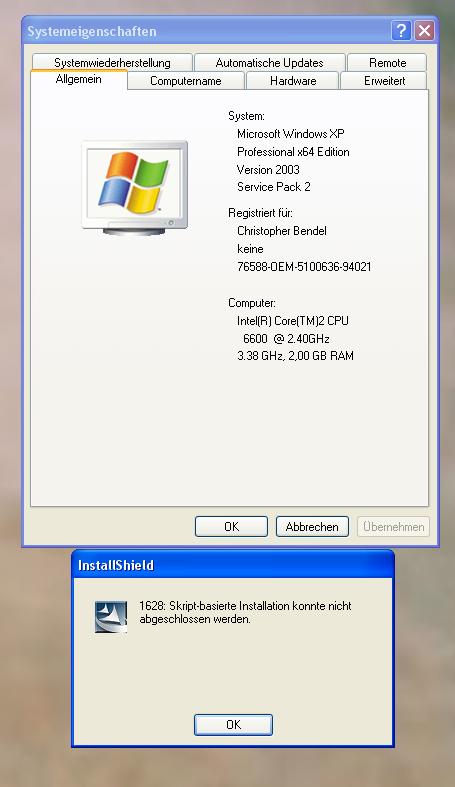Switch to the Computername tab

[186, 81]
